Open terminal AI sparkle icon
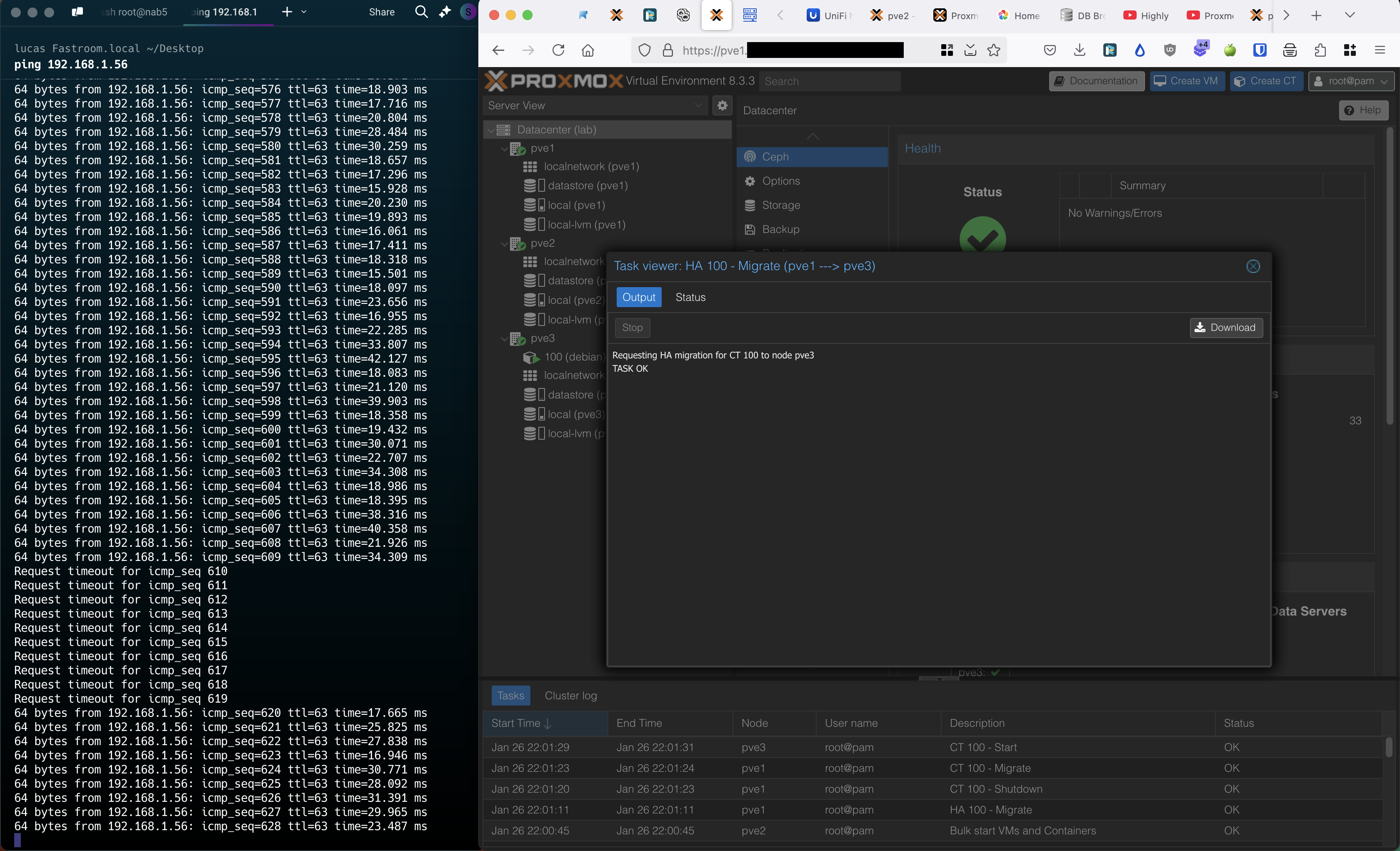Viewport: 1400px width, 851px height. (x=445, y=12)
